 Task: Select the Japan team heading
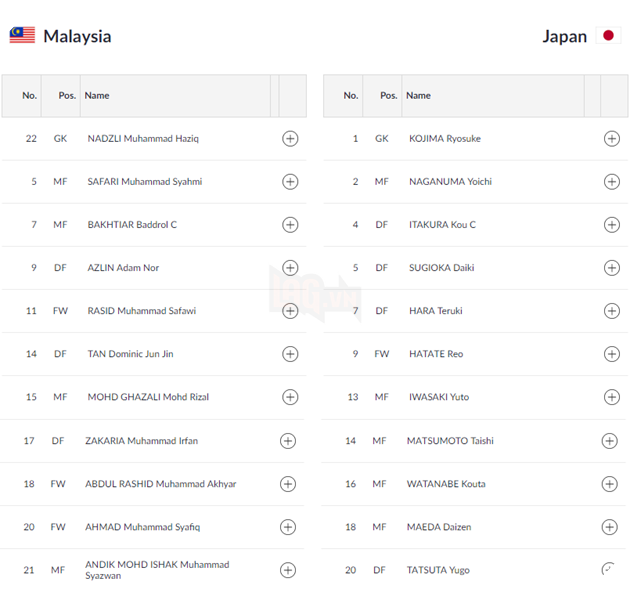tap(565, 37)
